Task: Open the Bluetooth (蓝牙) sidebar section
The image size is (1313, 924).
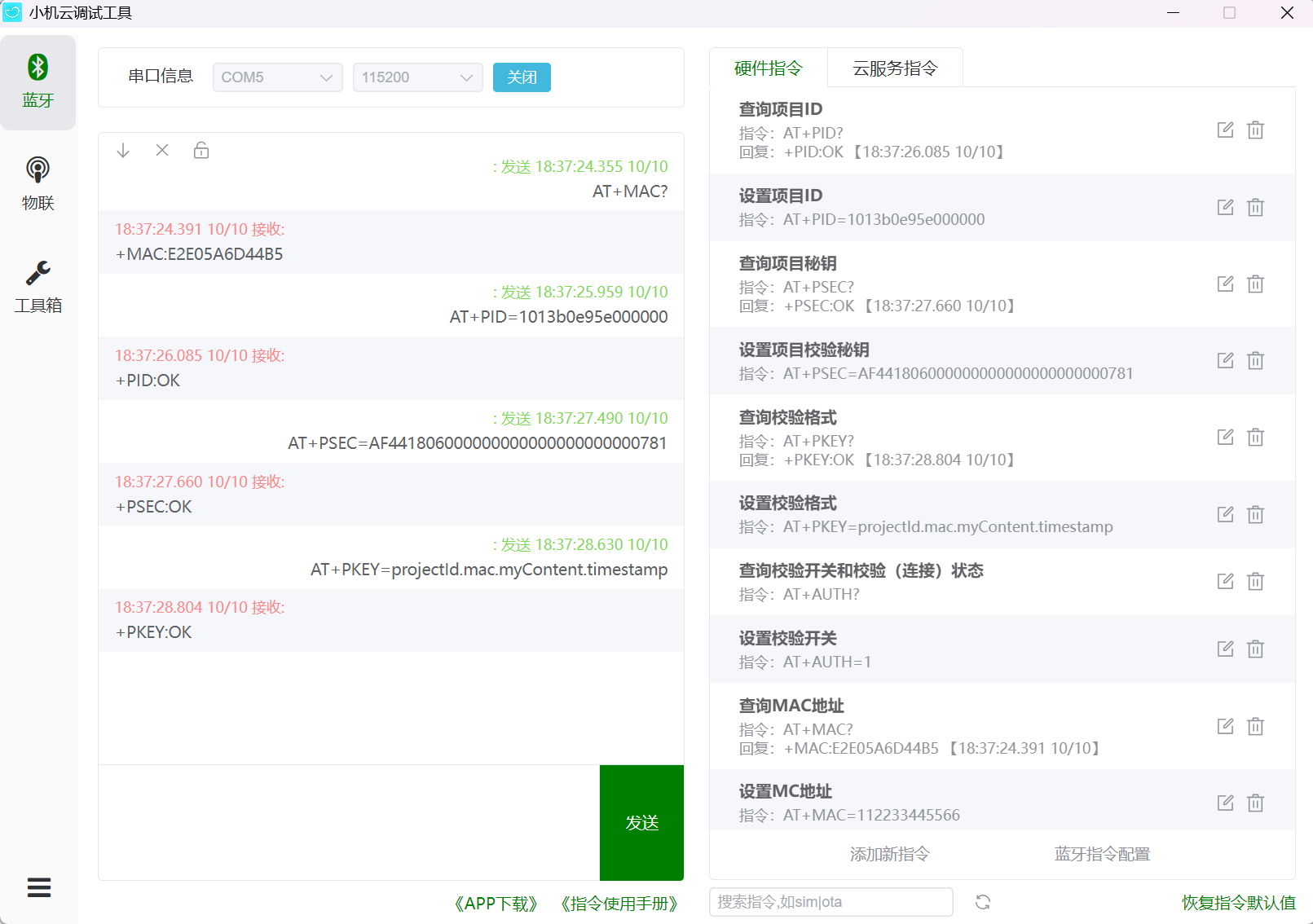Action: (37, 81)
